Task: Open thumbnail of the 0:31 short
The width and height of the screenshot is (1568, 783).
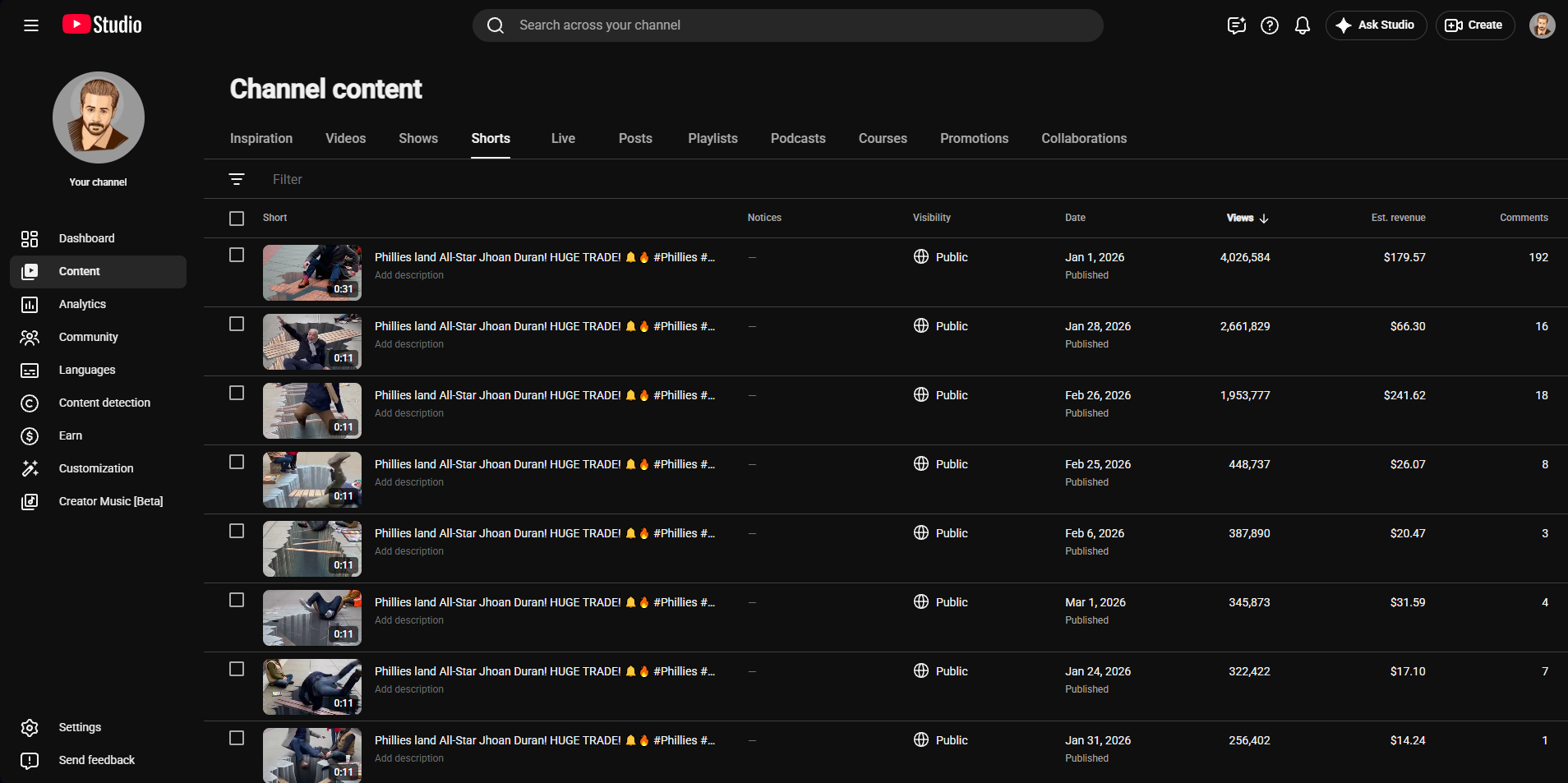Action: [312, 273]
